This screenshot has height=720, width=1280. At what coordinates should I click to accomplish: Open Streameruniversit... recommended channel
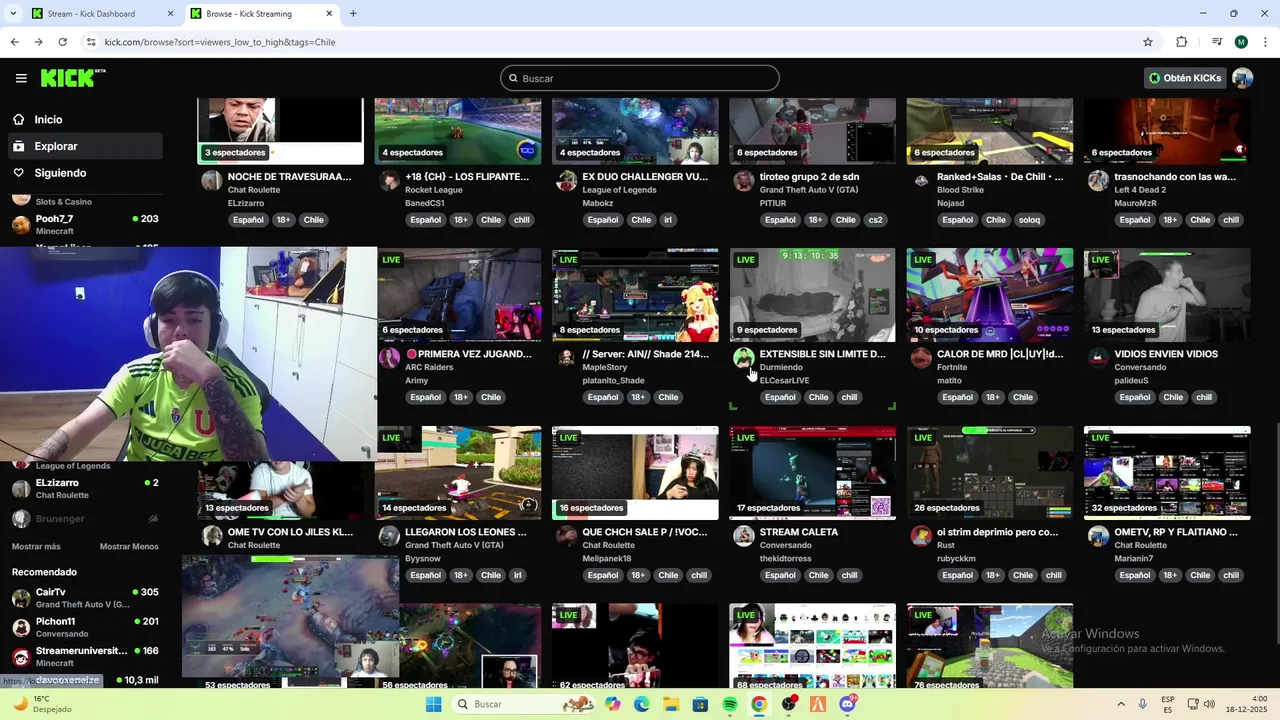(x=85, y=657)
